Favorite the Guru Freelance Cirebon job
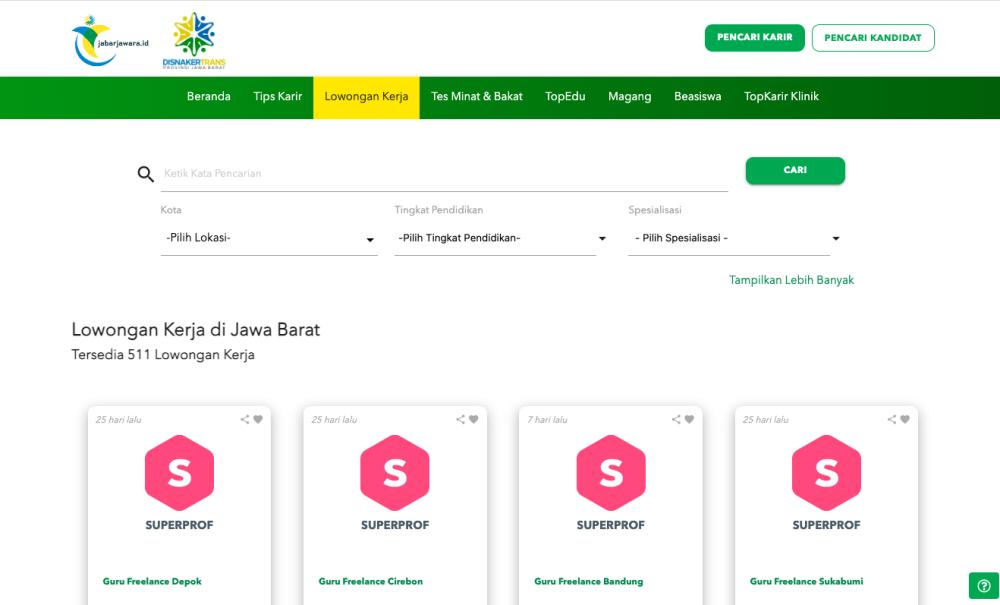Screen dimensions: 1000x605 click(x=473, y=419)
